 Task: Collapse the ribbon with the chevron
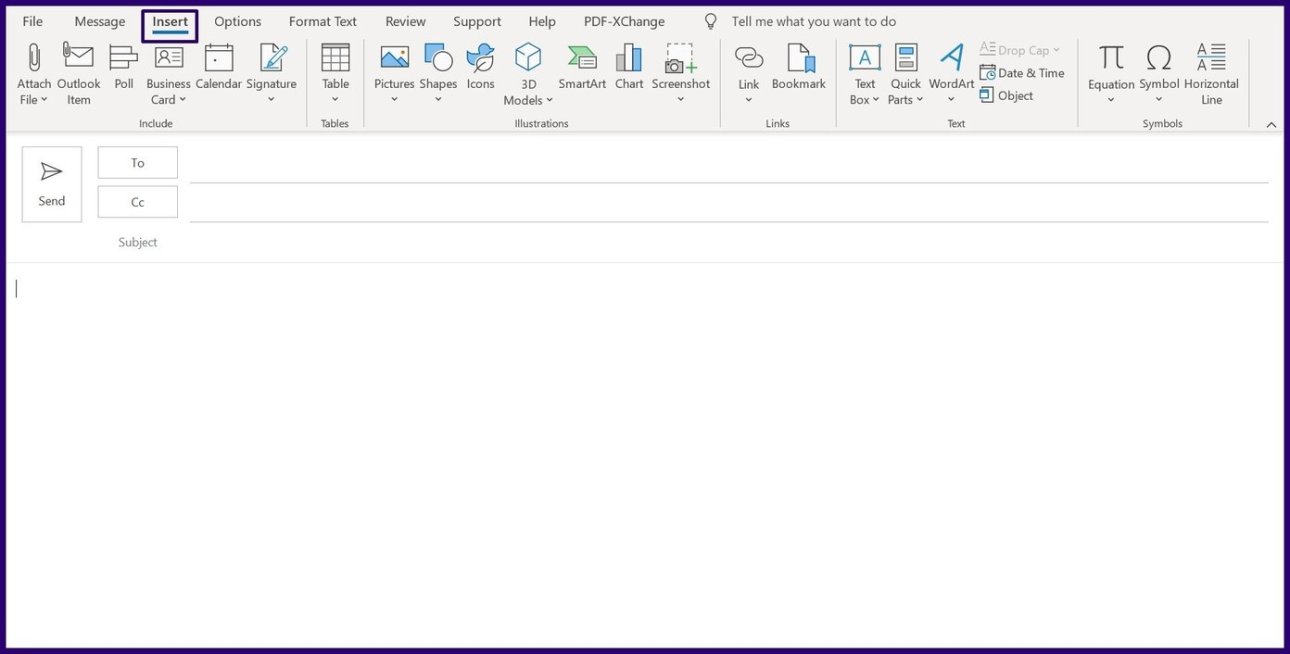click(1271, 124)
